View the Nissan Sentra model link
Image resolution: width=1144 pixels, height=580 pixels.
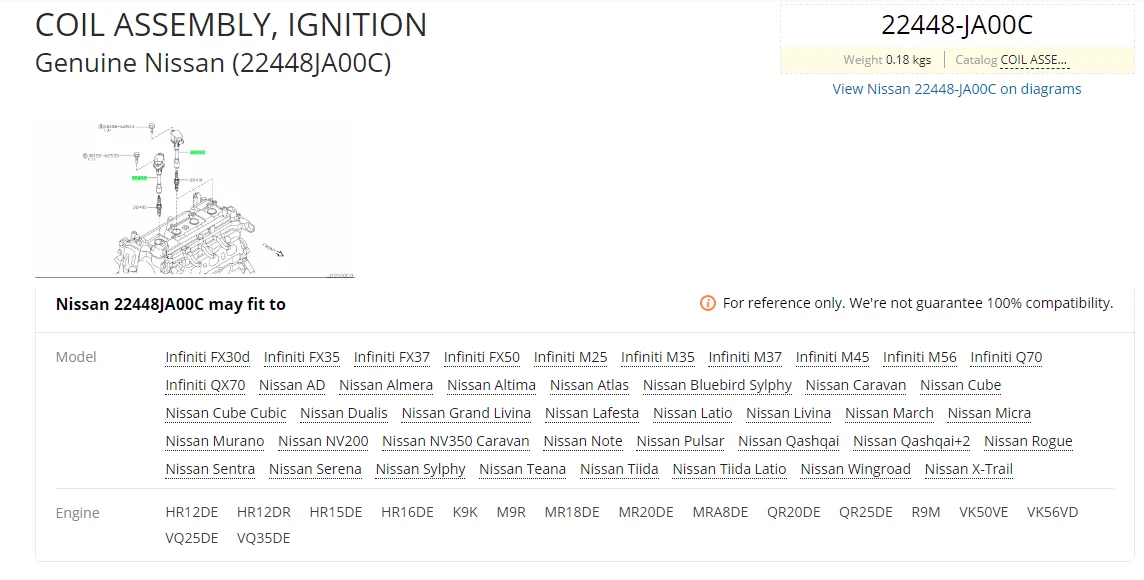click(x=210, y=470)
